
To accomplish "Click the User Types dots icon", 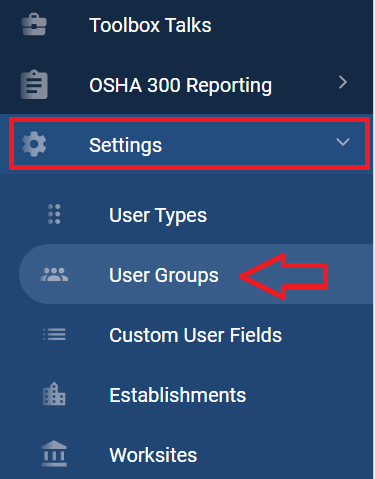I will pos(54,214).
